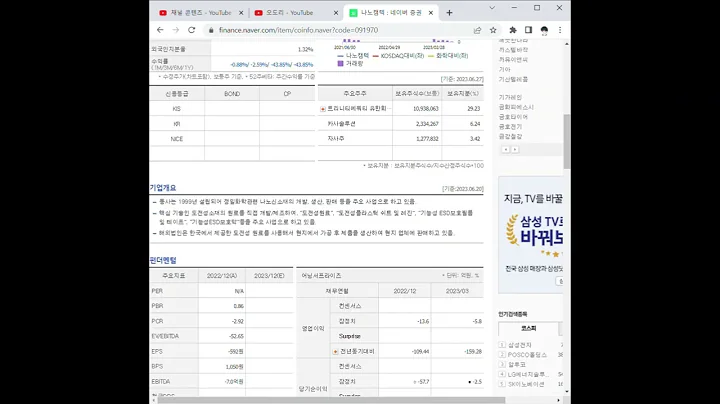Expand the 전년동기대비 row plus icon
The image size is (720, 404).
335,351
